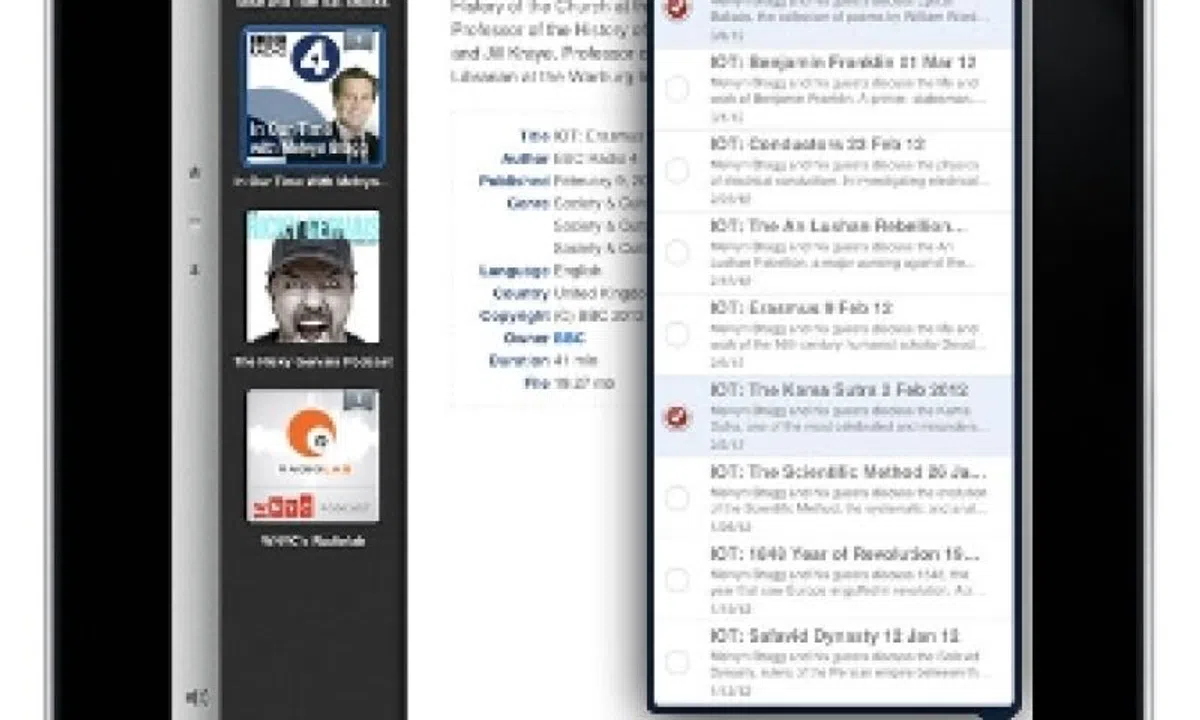
Task: Open WNYC's Radiolab podcast artwork
Action: click(x=315, y=455)
